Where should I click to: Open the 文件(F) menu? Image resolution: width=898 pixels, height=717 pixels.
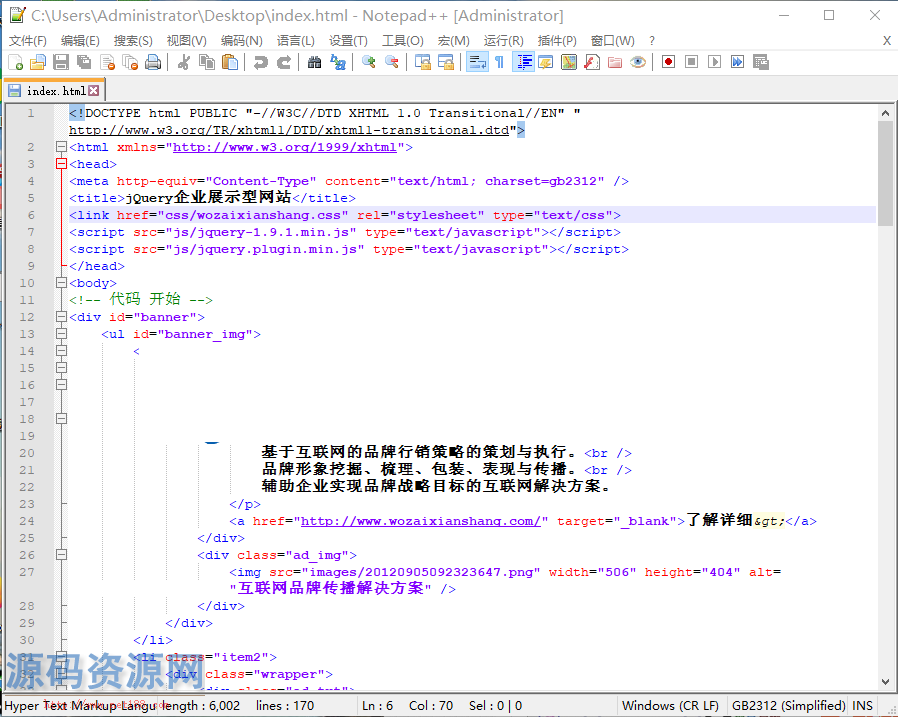(27, 41)
